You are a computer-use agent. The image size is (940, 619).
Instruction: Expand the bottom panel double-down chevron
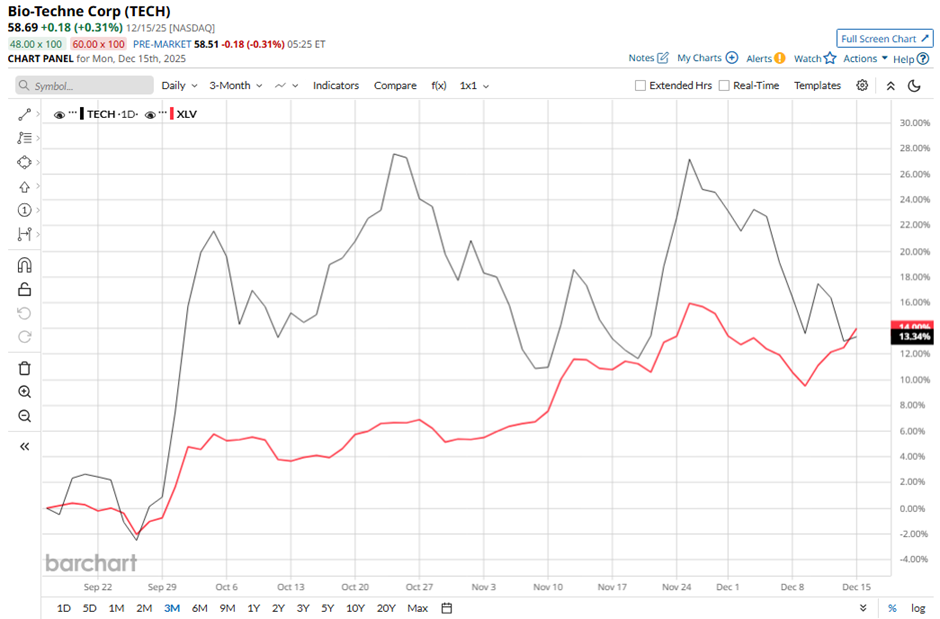coord(863,608)
